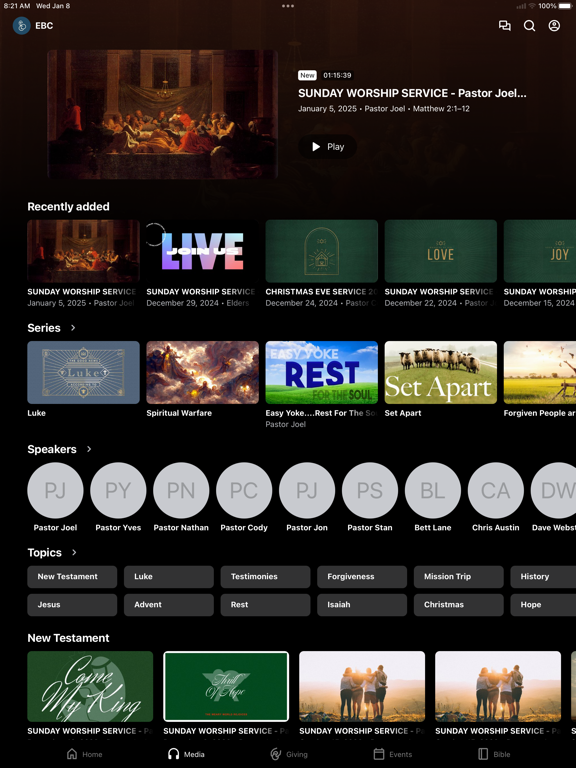The height and width of the screenshot is (768, 576).
Task: Select the Hope topic chip
Action: pyautogui.click(x=543, y=605)
